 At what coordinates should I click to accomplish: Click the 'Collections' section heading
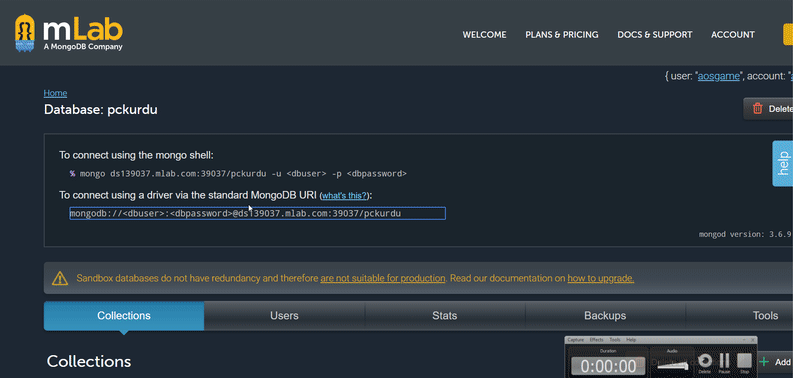pos(89,361)
